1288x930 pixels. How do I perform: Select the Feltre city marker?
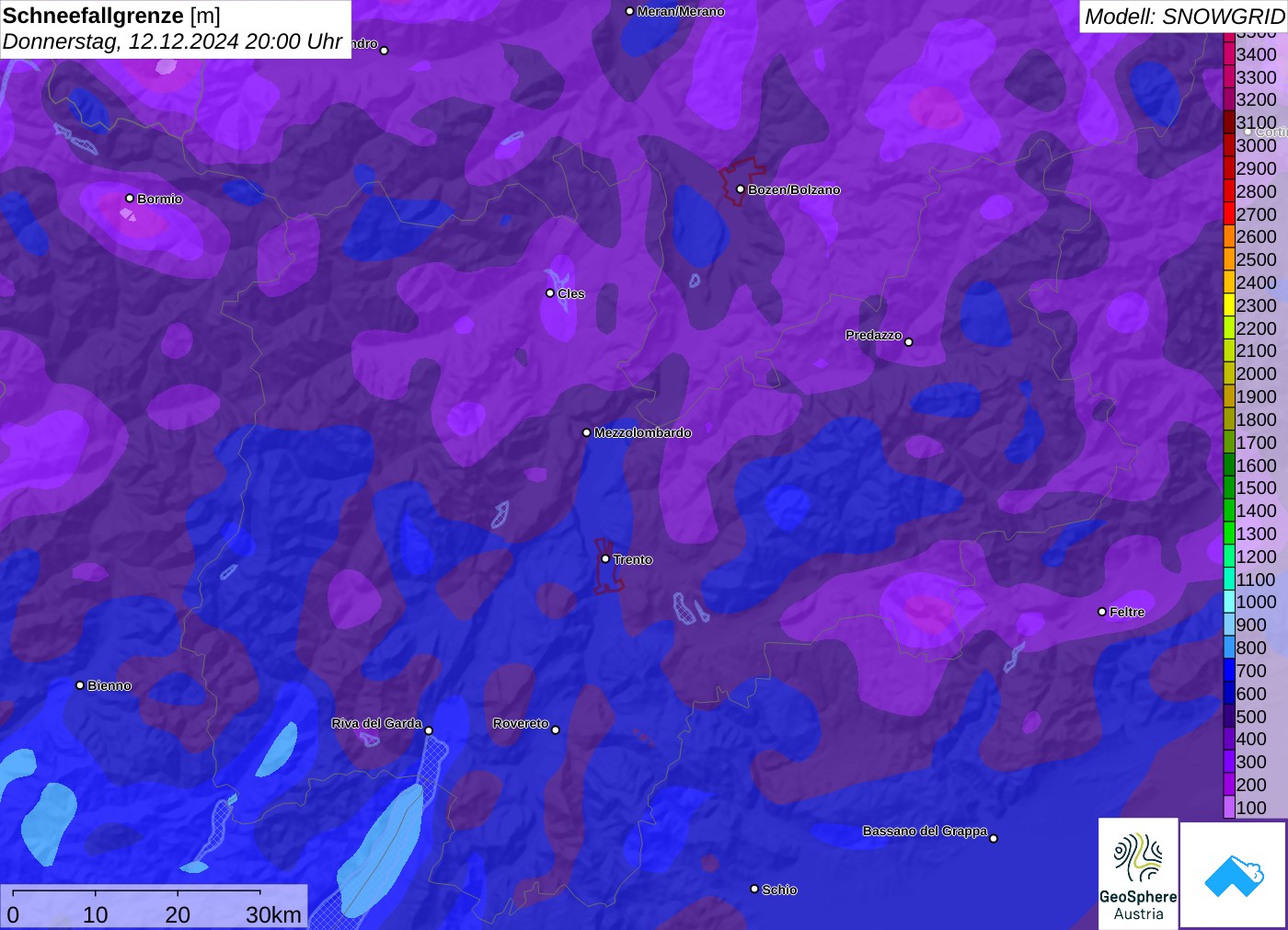pos(1102,612)
